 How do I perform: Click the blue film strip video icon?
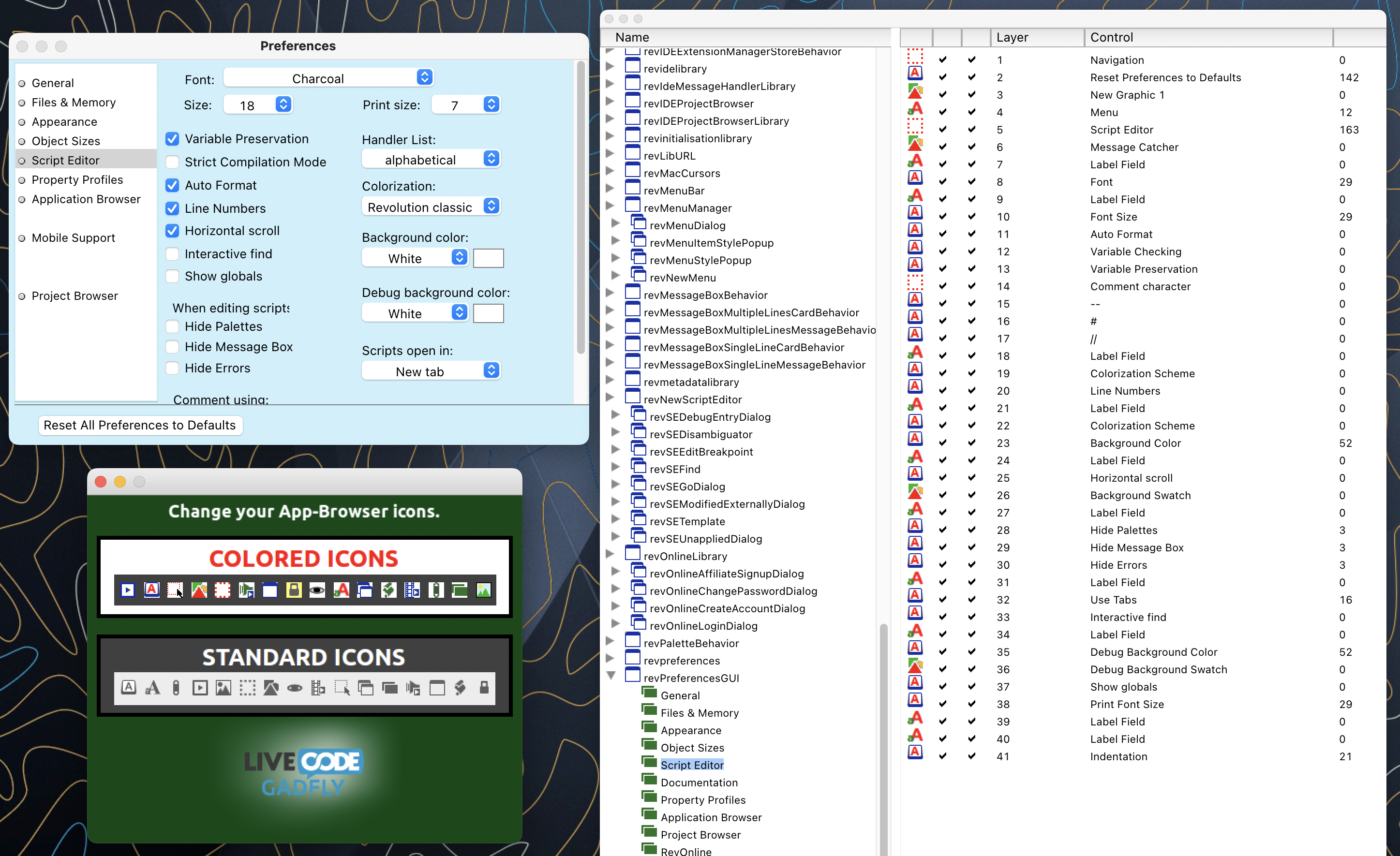pyautogui.click(x=412, y=590)
